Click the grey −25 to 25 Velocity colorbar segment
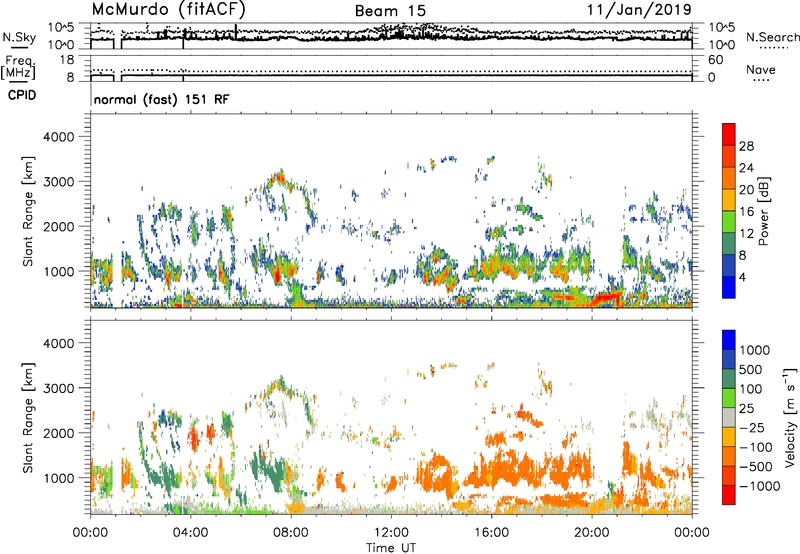Screen dimensions: 800x554 click(729, 418)
